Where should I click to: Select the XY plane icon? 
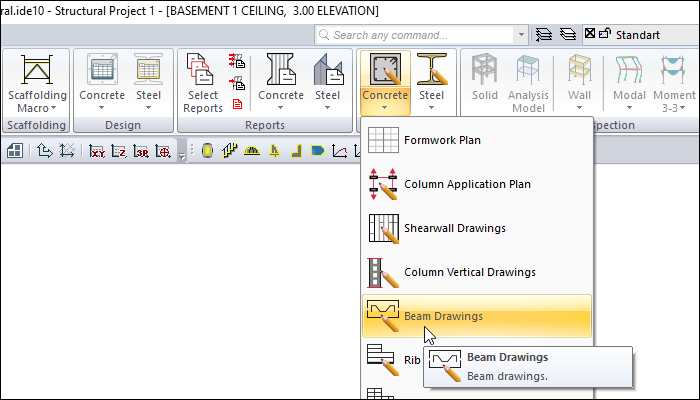[97, 151]
